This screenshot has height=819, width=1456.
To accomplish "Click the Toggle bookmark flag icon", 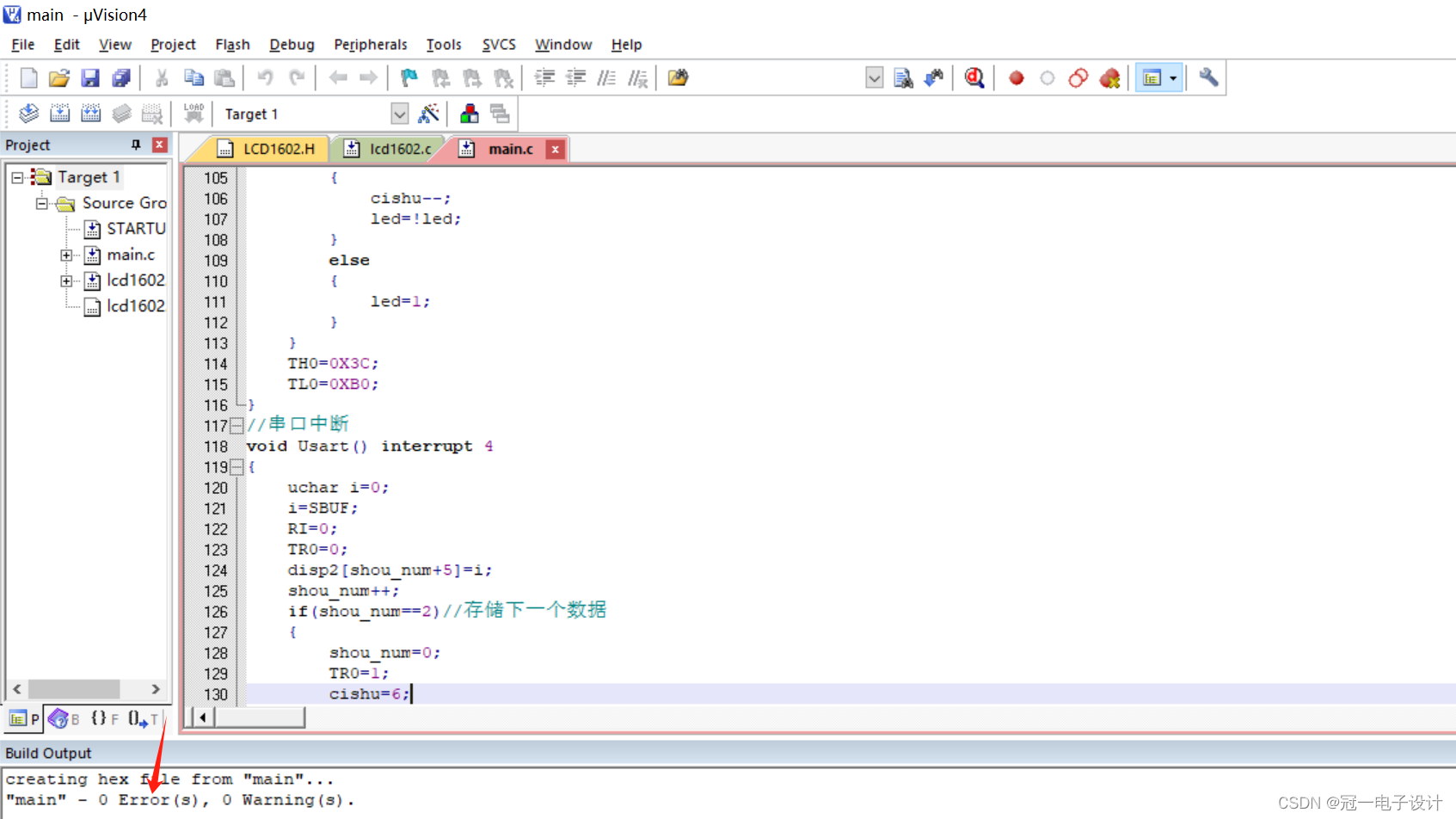I will [409, 78].
